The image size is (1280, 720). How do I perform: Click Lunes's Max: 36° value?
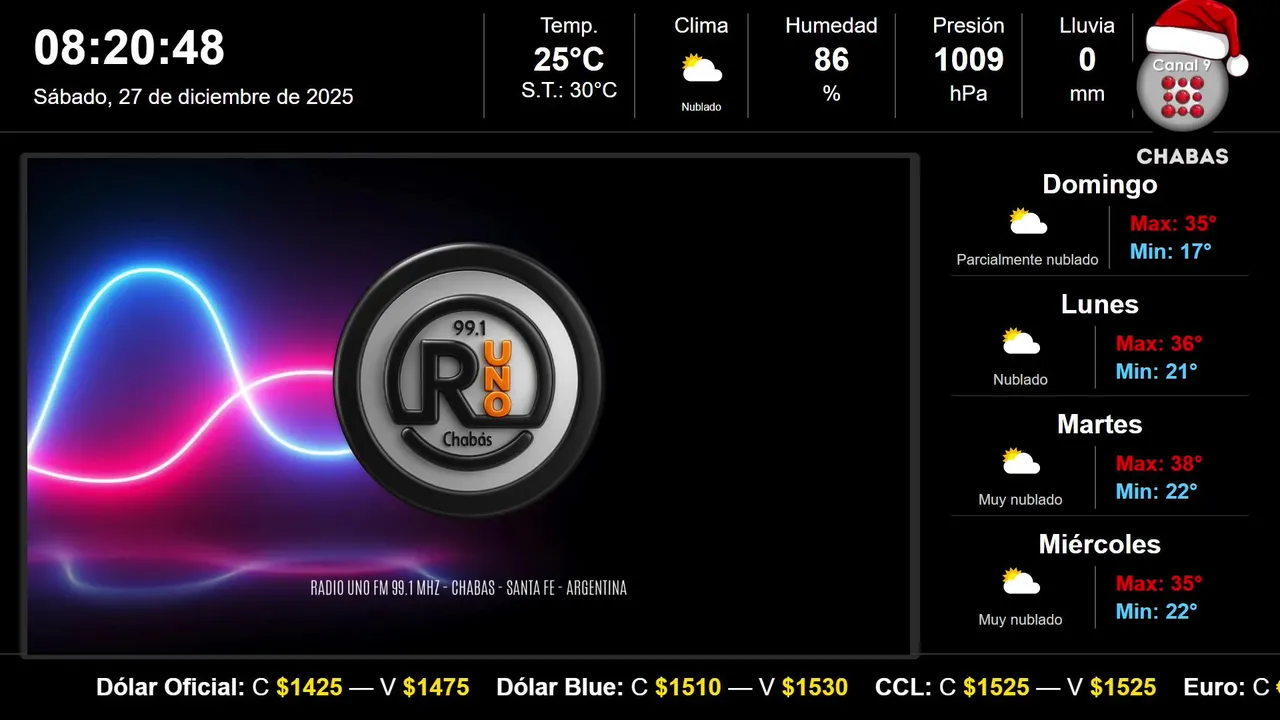[1159, 343]
